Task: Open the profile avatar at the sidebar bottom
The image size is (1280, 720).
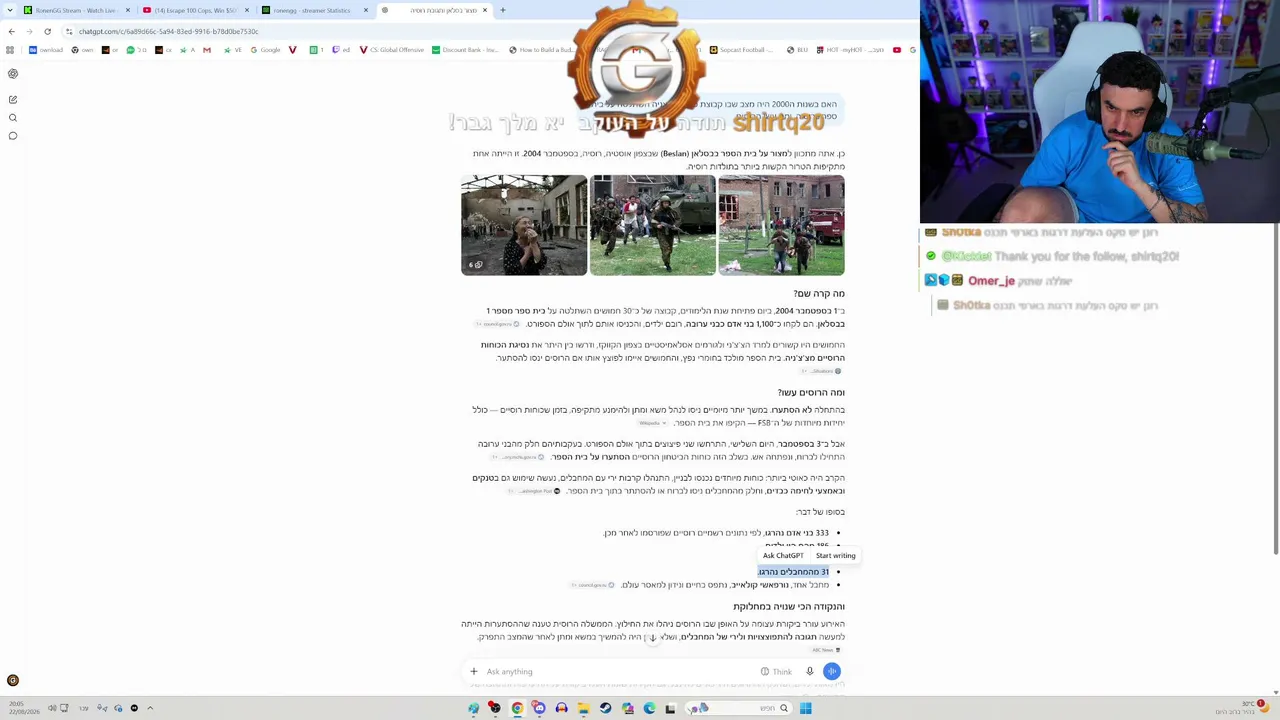Action: tap(13, 681)
